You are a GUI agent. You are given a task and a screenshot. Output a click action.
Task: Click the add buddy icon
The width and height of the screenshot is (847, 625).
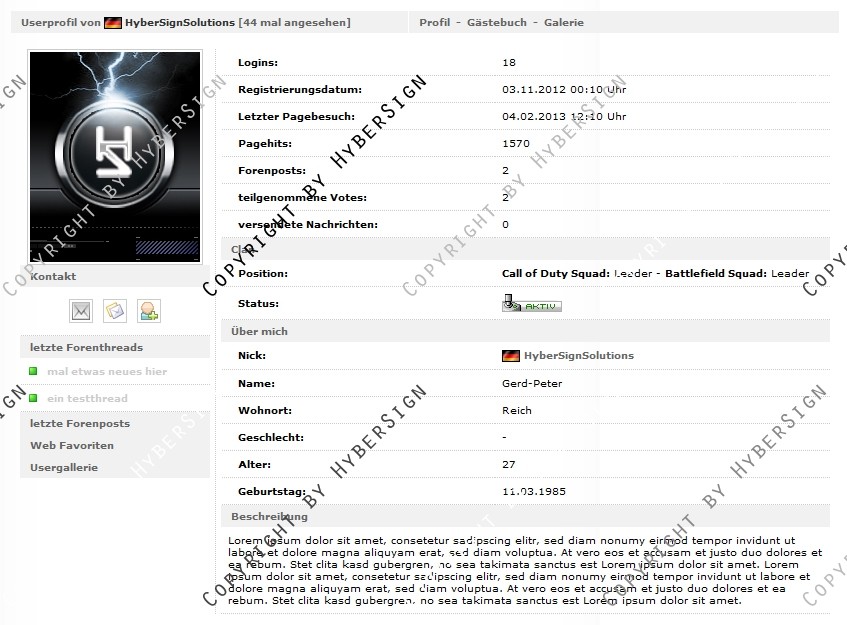click(149, 311)
